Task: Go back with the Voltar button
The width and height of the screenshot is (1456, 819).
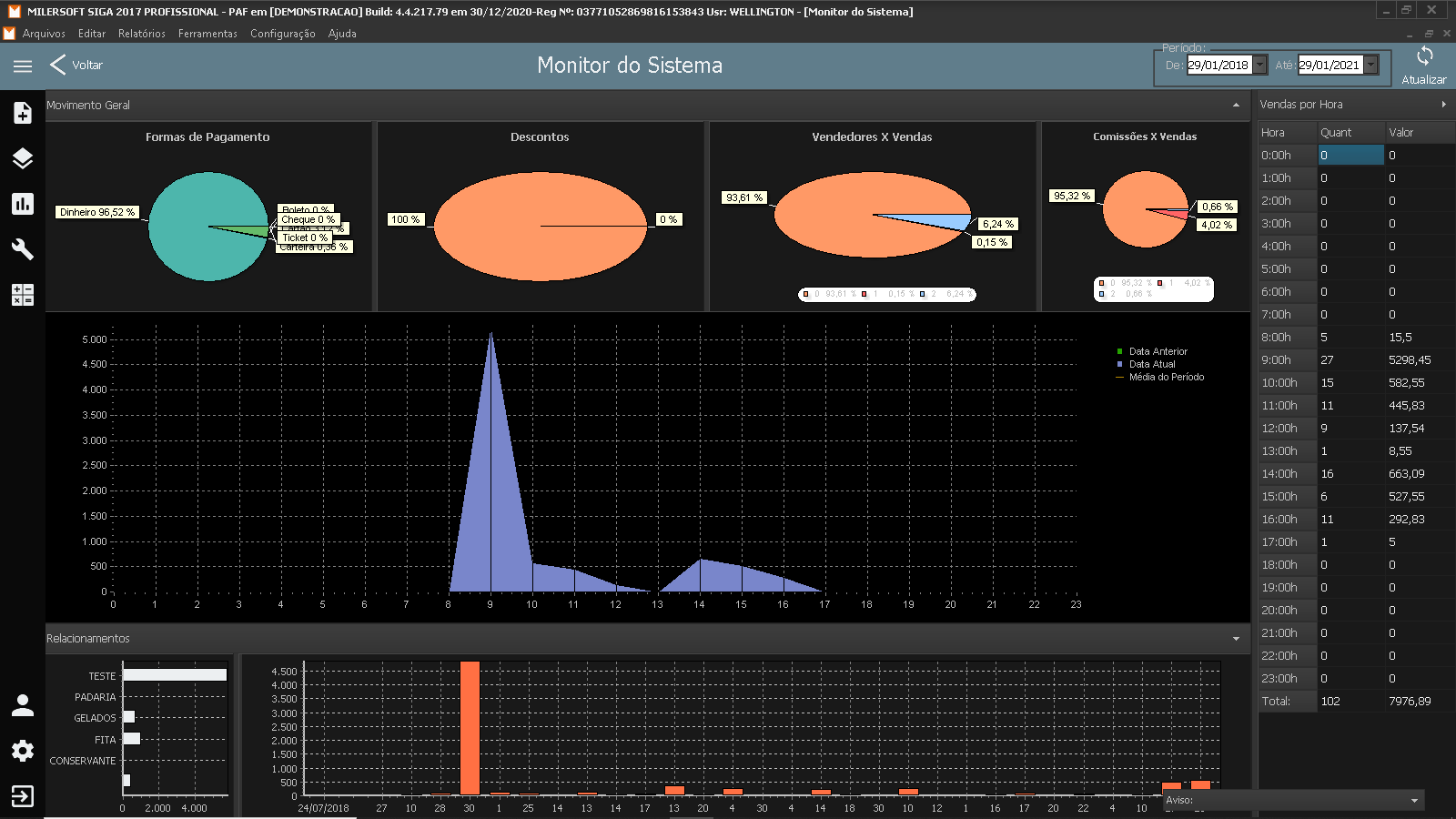Action: click(76, 66)
